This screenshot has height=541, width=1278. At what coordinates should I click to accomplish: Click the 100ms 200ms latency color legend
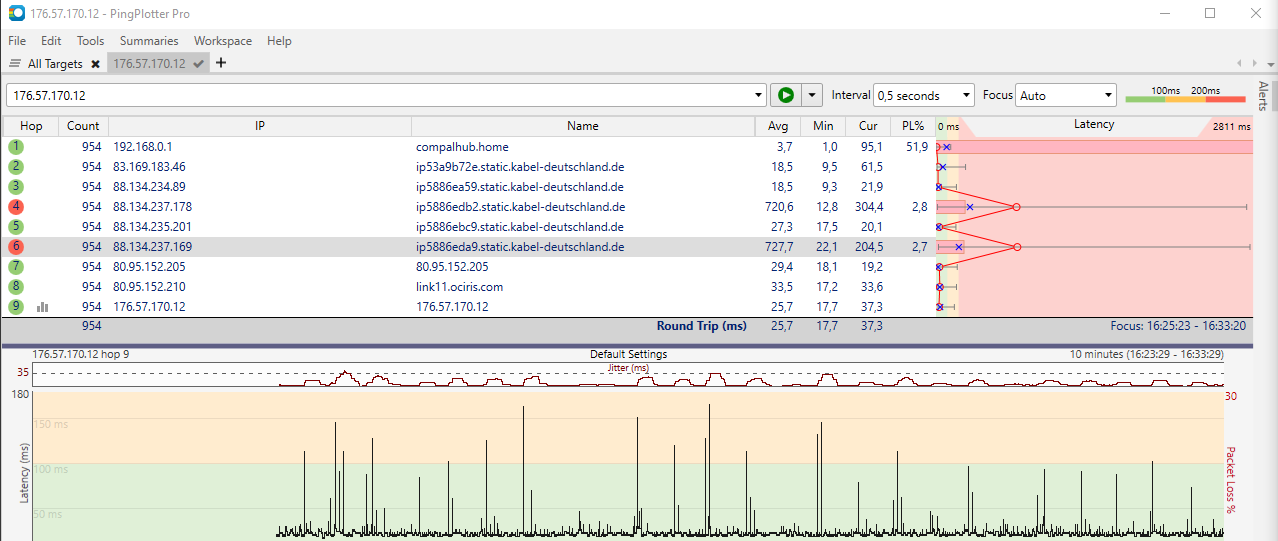click(1185, 95)
